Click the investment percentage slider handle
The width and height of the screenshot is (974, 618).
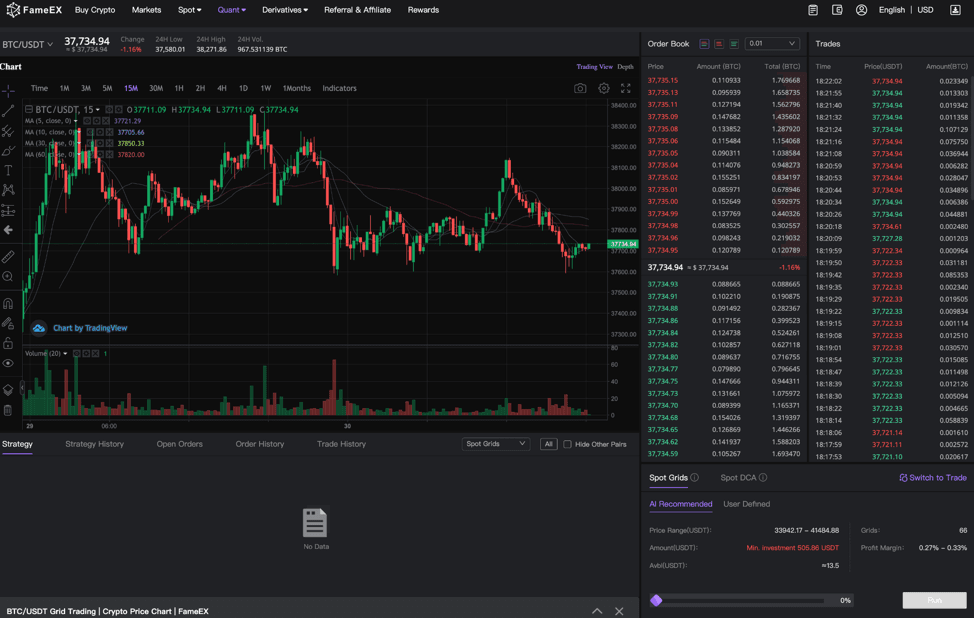[x=656, y=600]
